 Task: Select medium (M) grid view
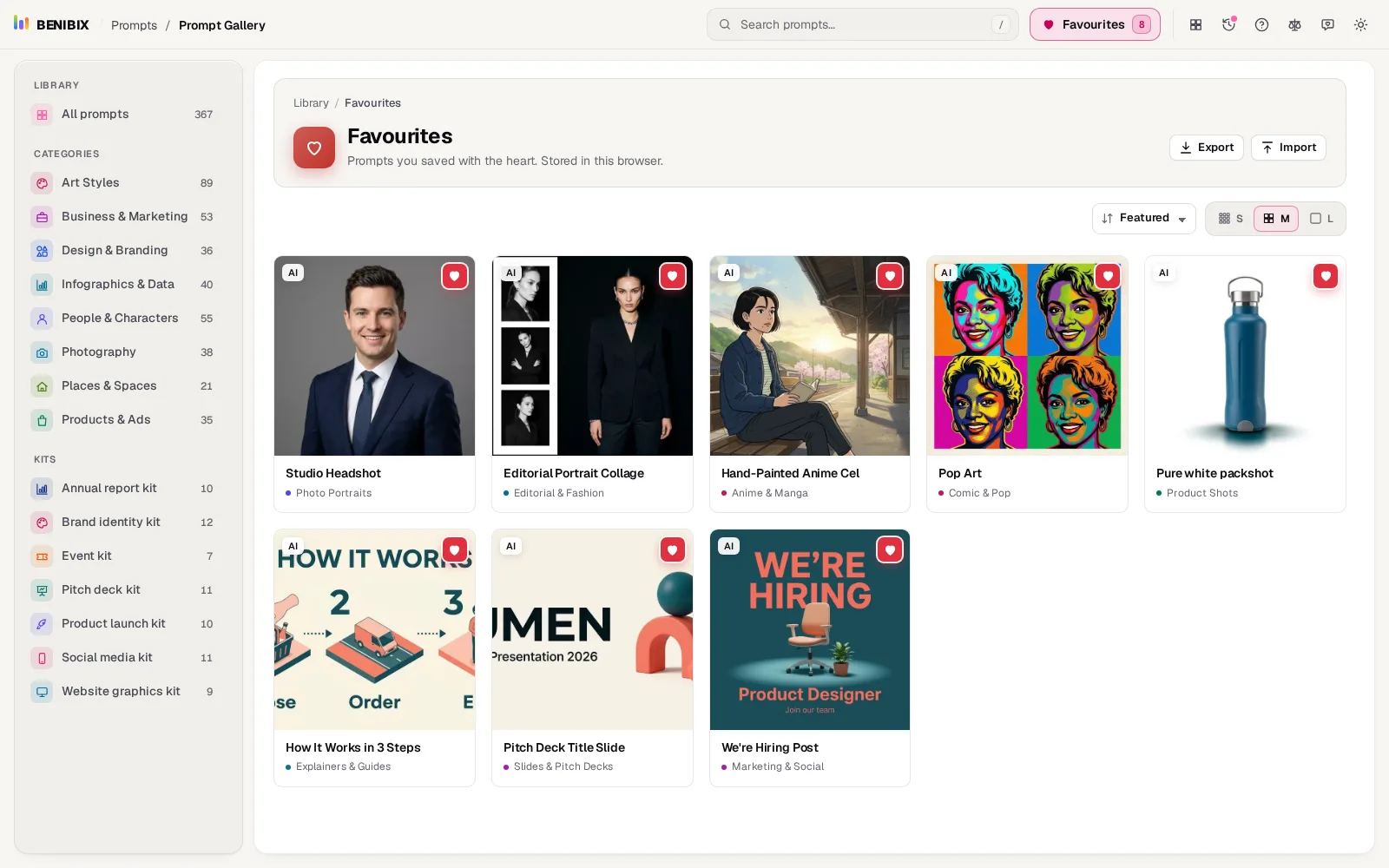click(1276, 219)
